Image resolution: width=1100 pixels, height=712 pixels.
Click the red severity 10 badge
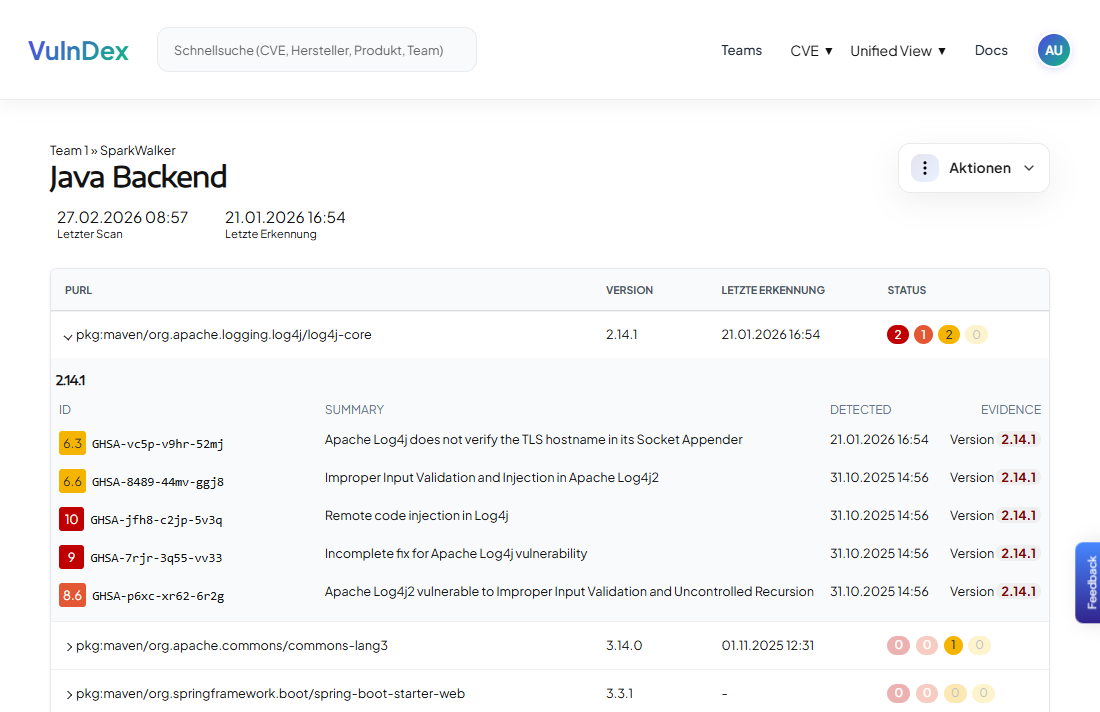(x=71, y=519)
